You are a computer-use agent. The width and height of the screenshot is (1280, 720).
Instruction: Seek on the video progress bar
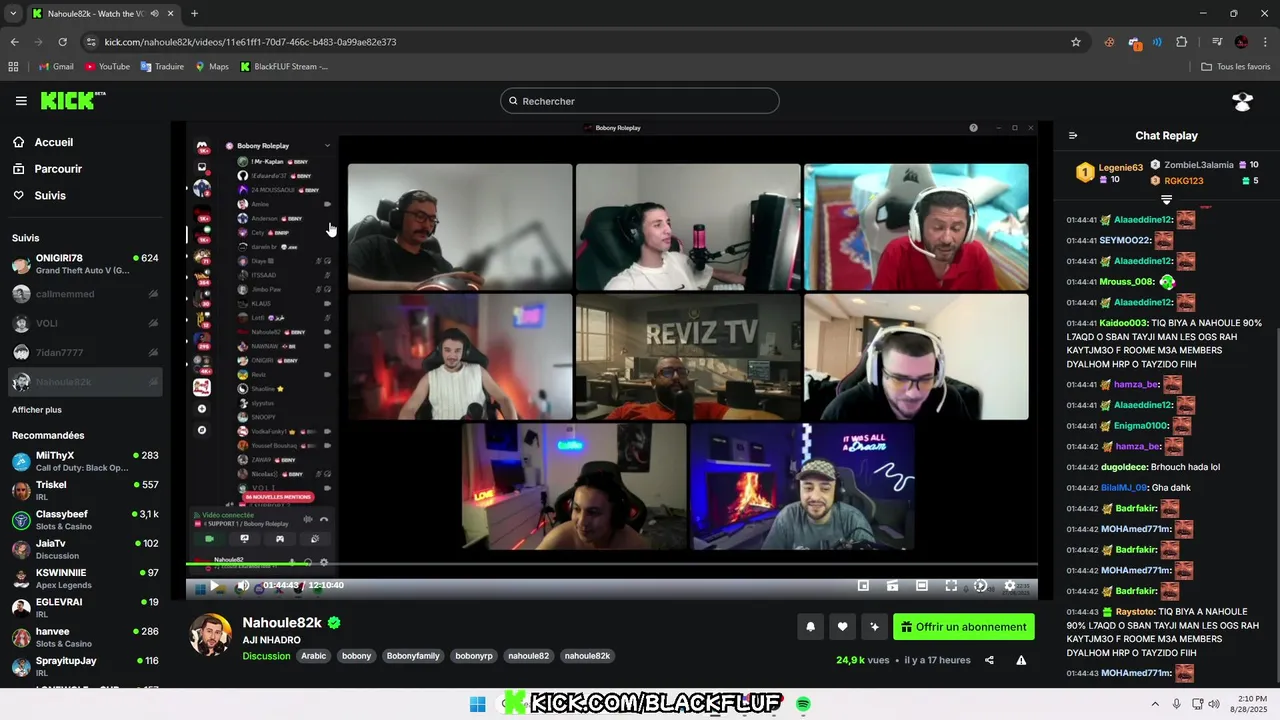pos(611,564)
